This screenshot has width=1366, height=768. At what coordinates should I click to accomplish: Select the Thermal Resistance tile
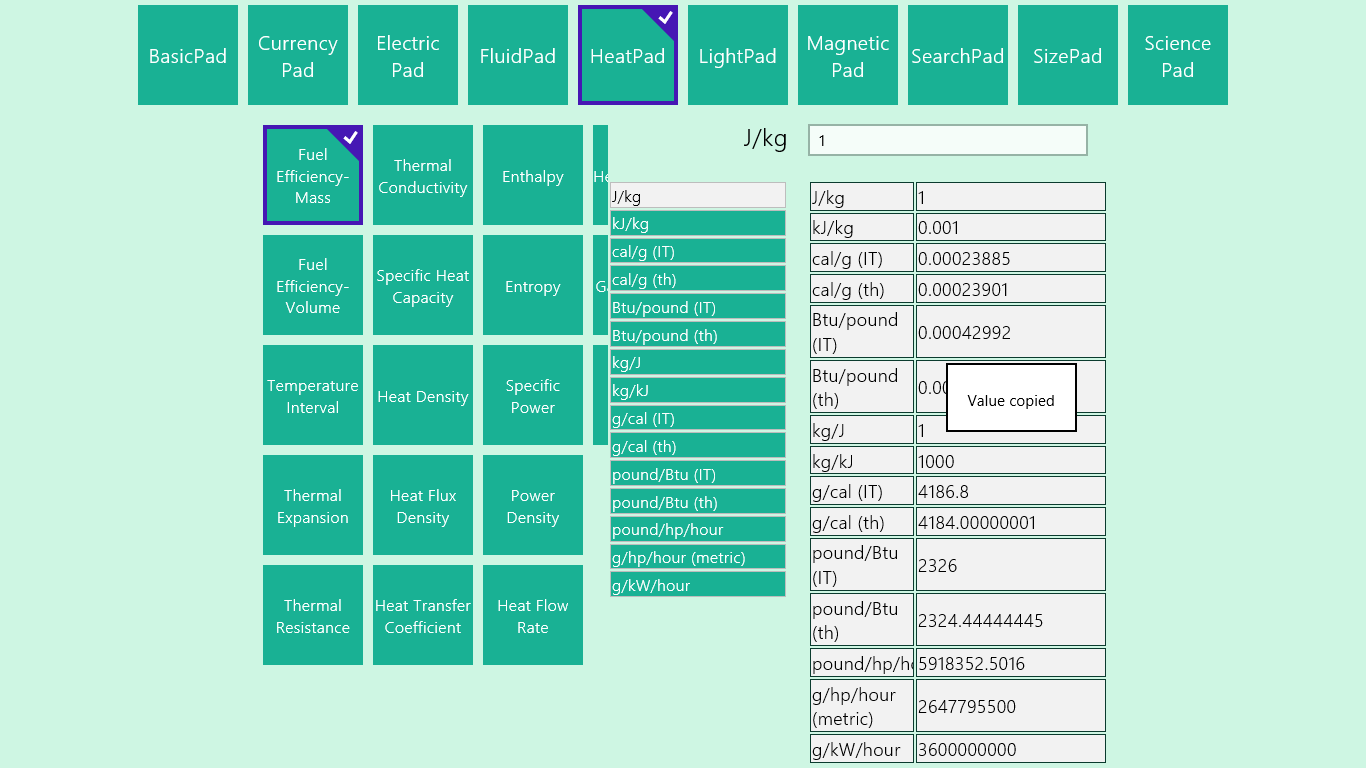click(x=313, y=615)
